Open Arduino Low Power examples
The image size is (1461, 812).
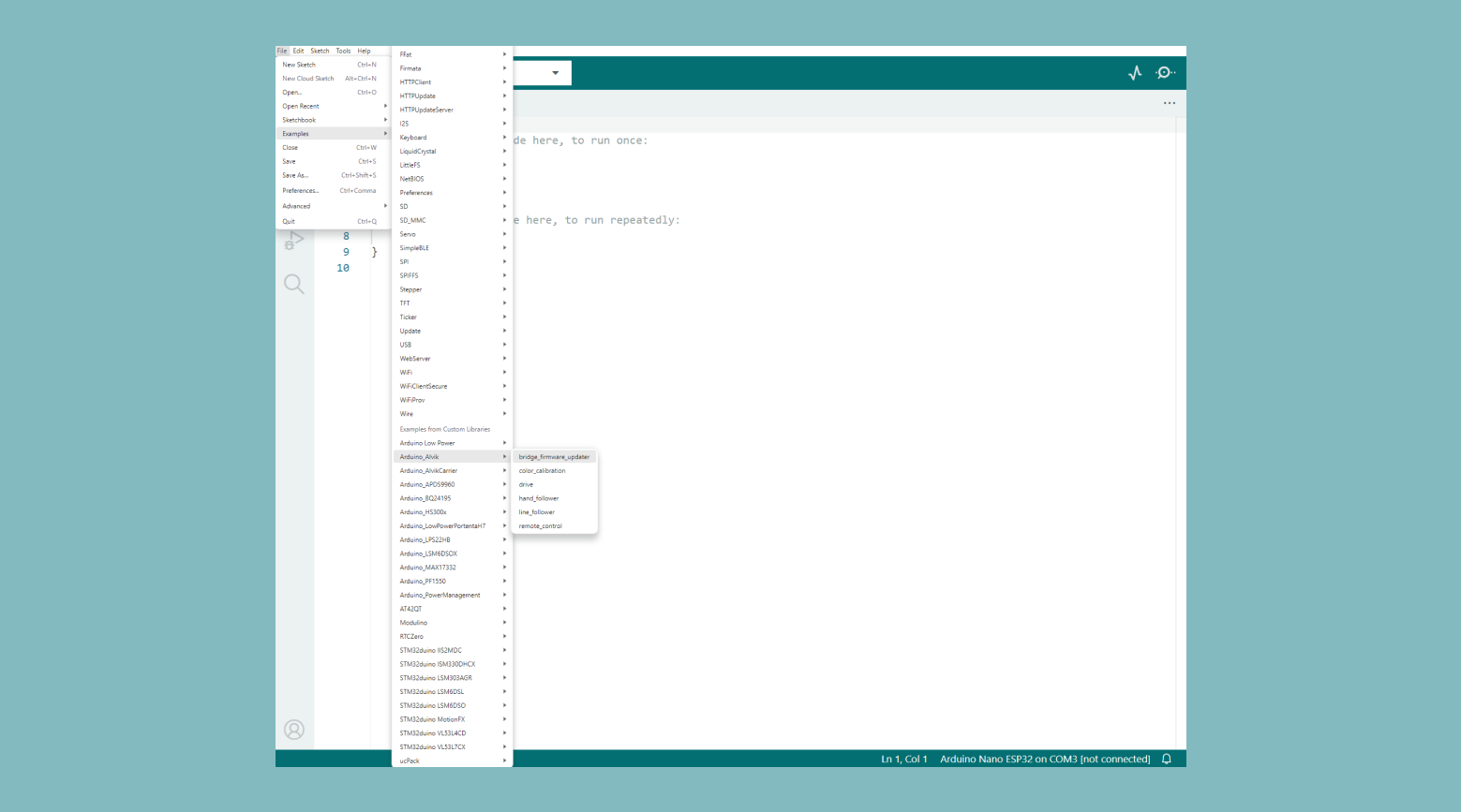point(452,443)
